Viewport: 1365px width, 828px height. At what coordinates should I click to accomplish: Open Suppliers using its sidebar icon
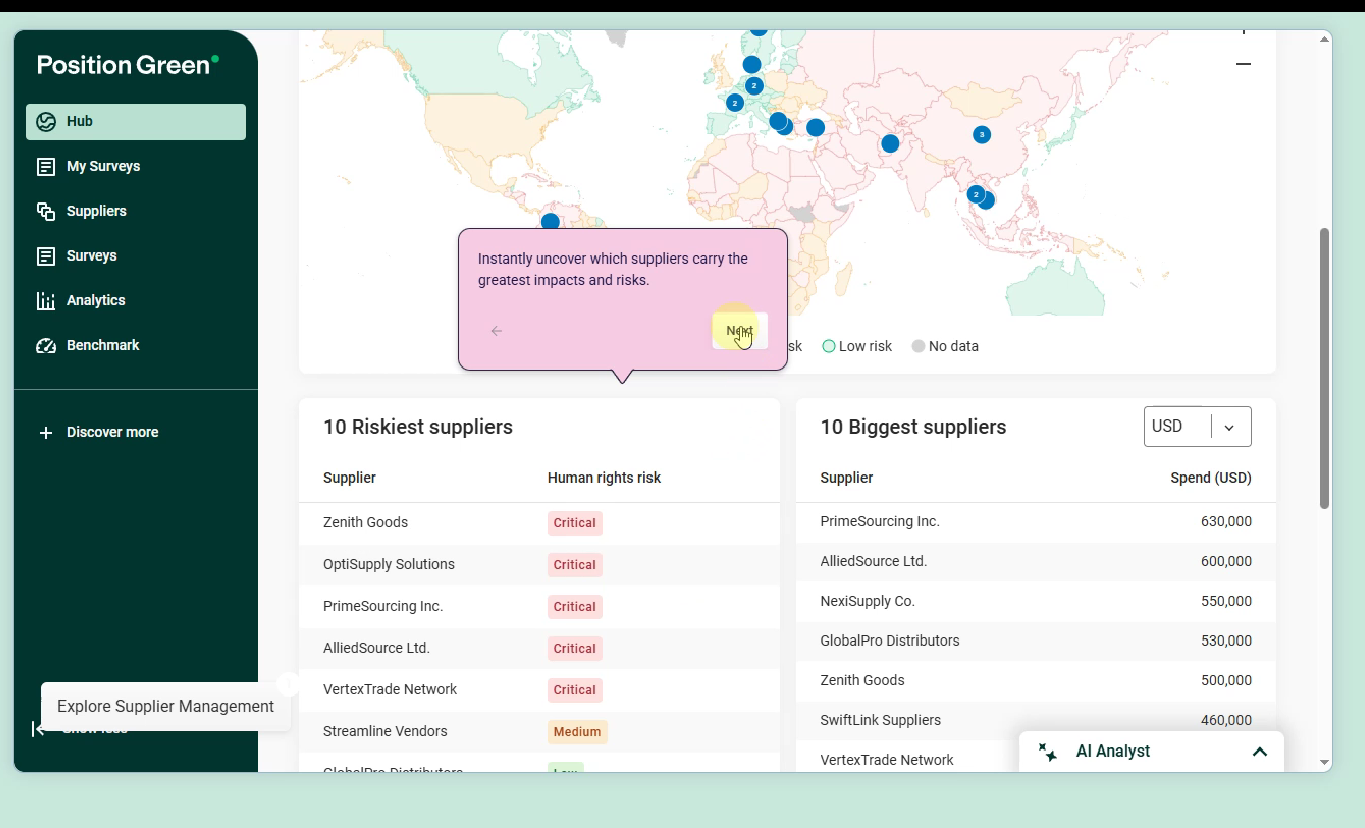46,211
